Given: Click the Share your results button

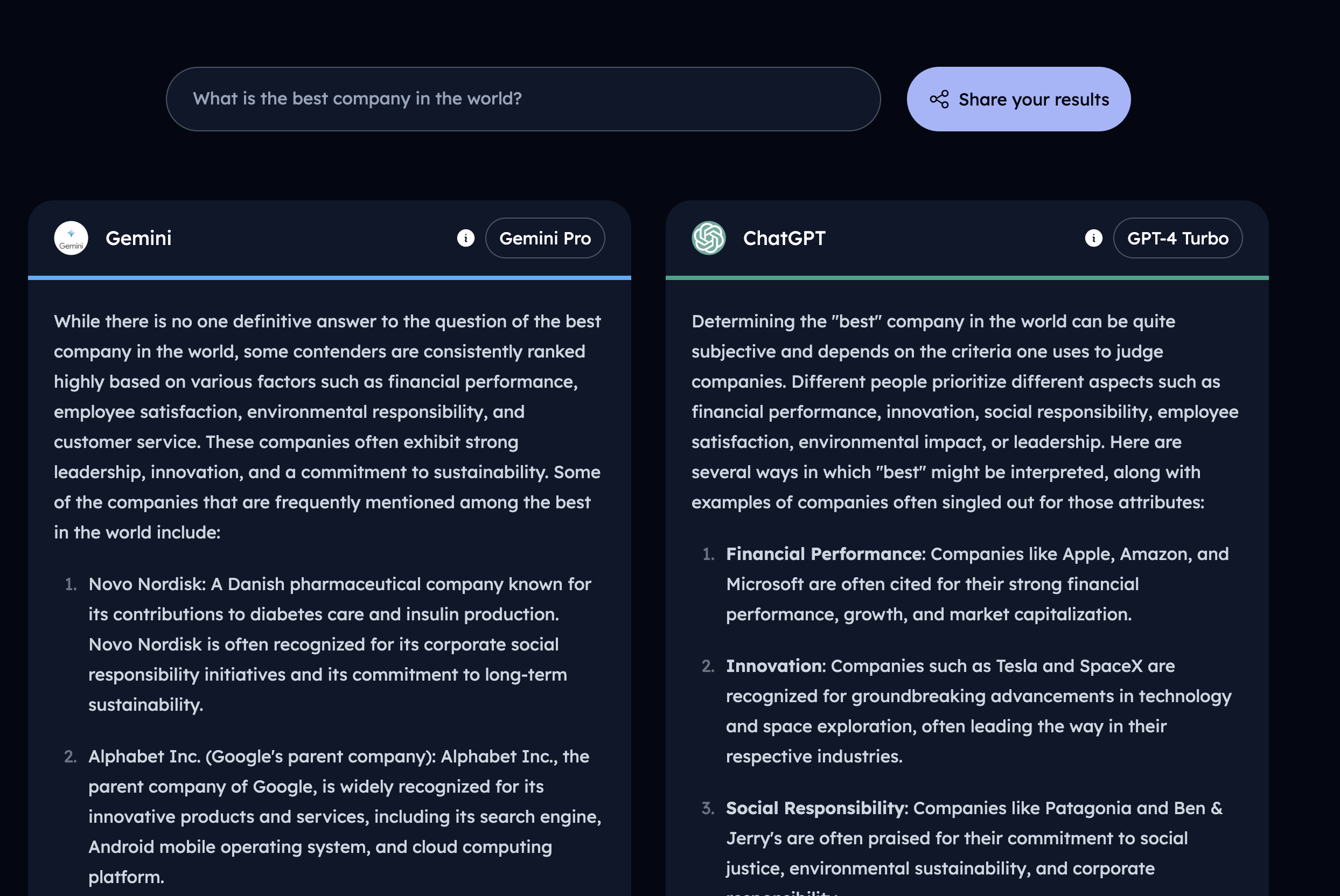Looking at the screenshot, I should (x=1018, y=100).
